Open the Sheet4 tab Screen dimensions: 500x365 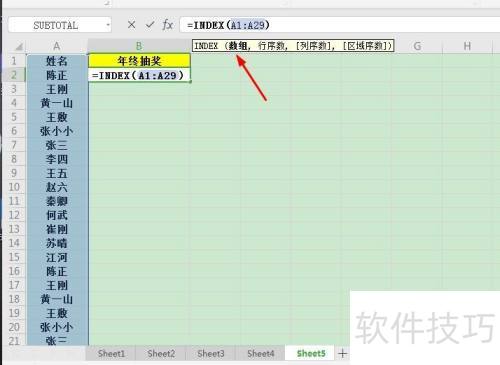[261, 354]
